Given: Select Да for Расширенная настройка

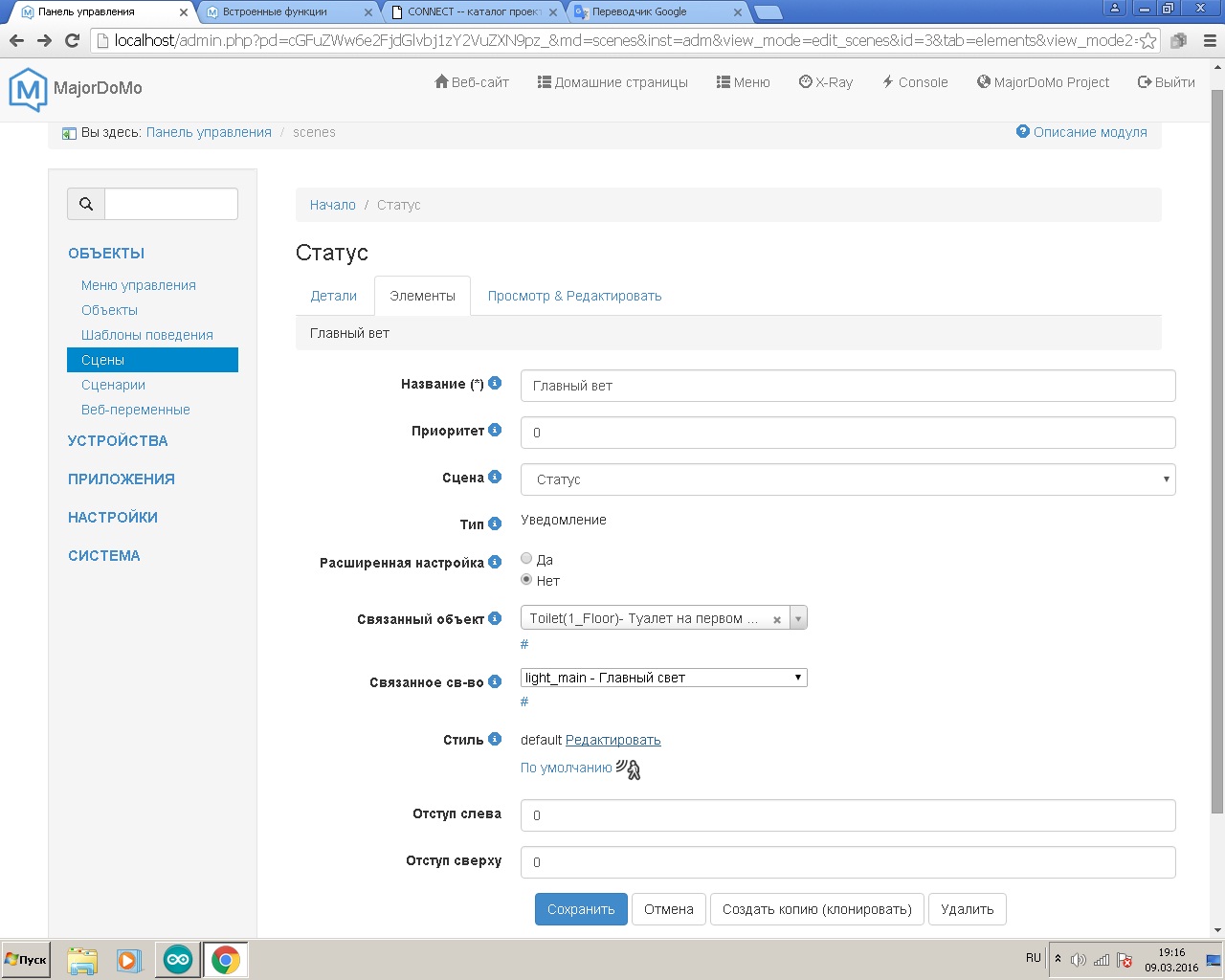Looking at the screenshot, I should point(526,558).
